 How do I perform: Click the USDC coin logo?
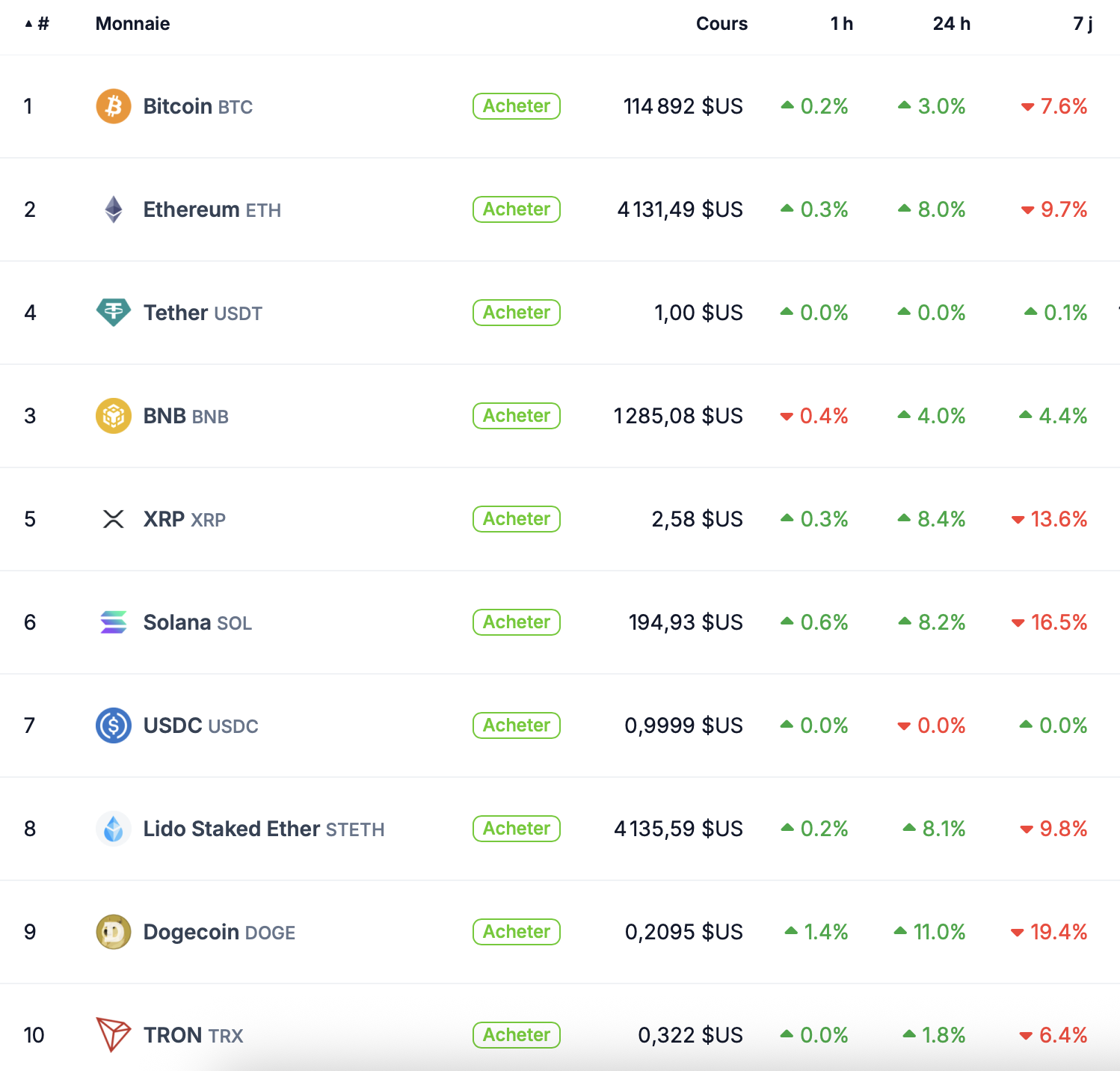(x=114, y=725)
